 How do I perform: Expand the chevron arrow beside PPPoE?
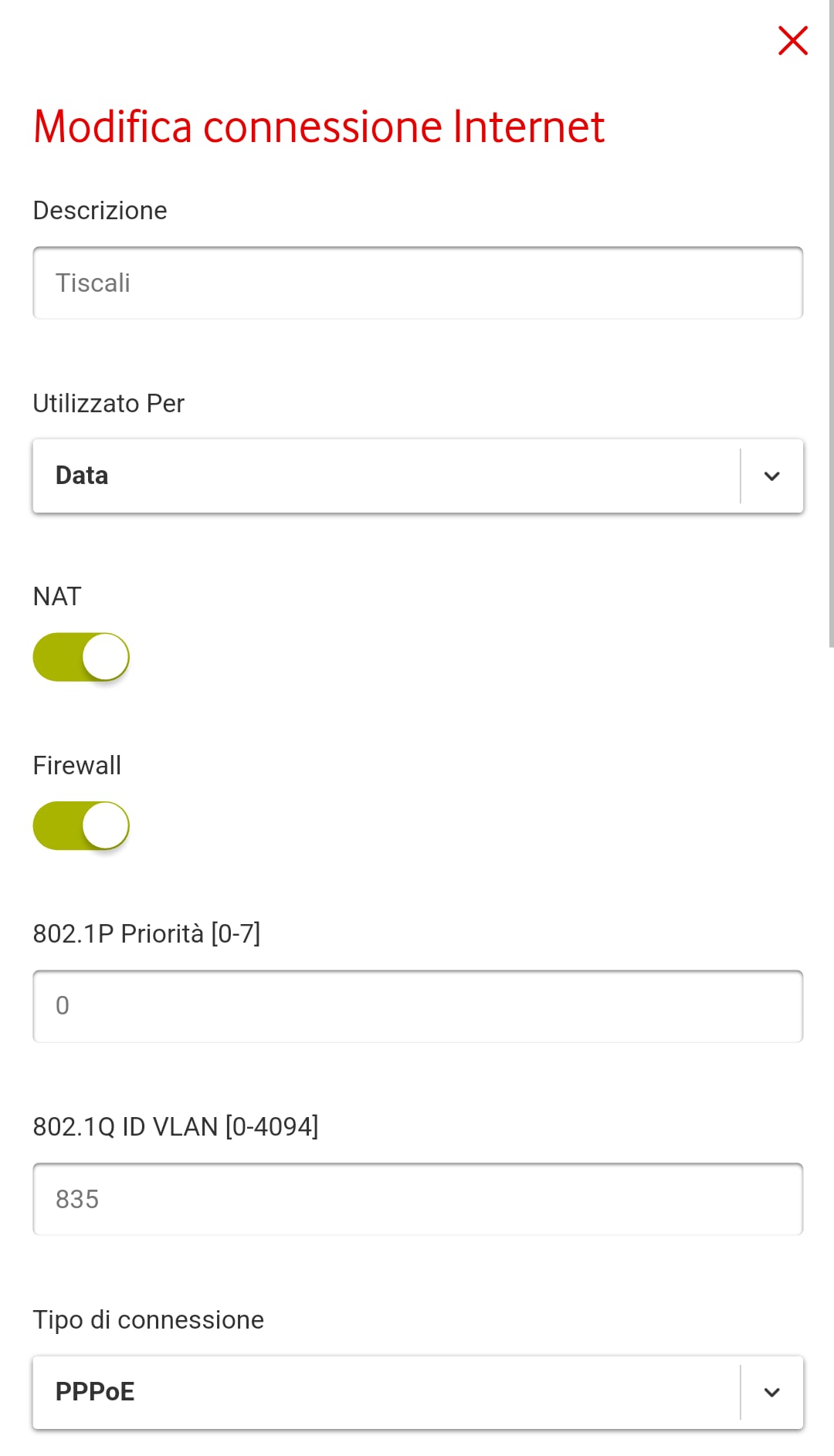[771, 1393]
